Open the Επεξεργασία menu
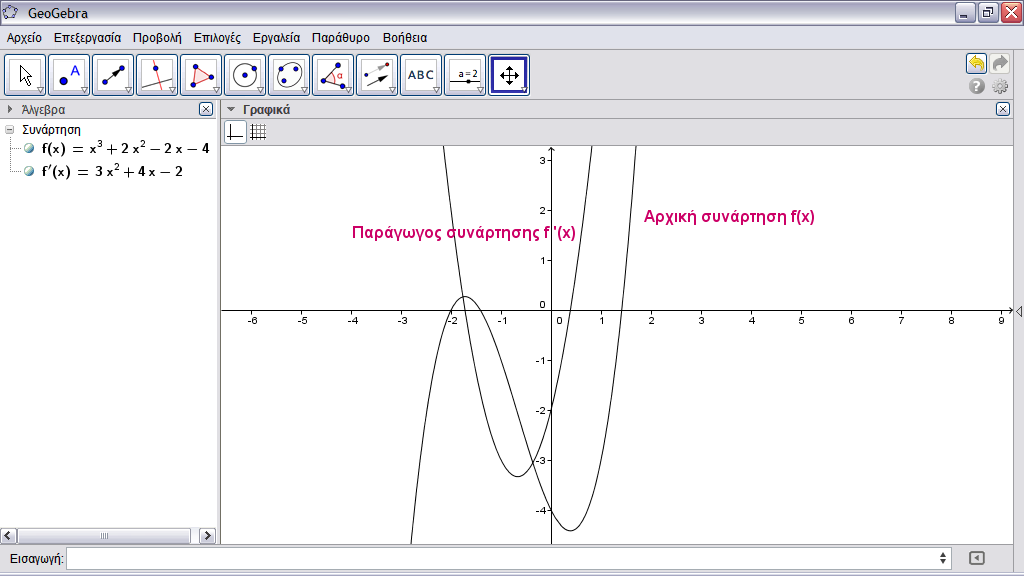The image size is (1024, 576). tap(88, 38)
